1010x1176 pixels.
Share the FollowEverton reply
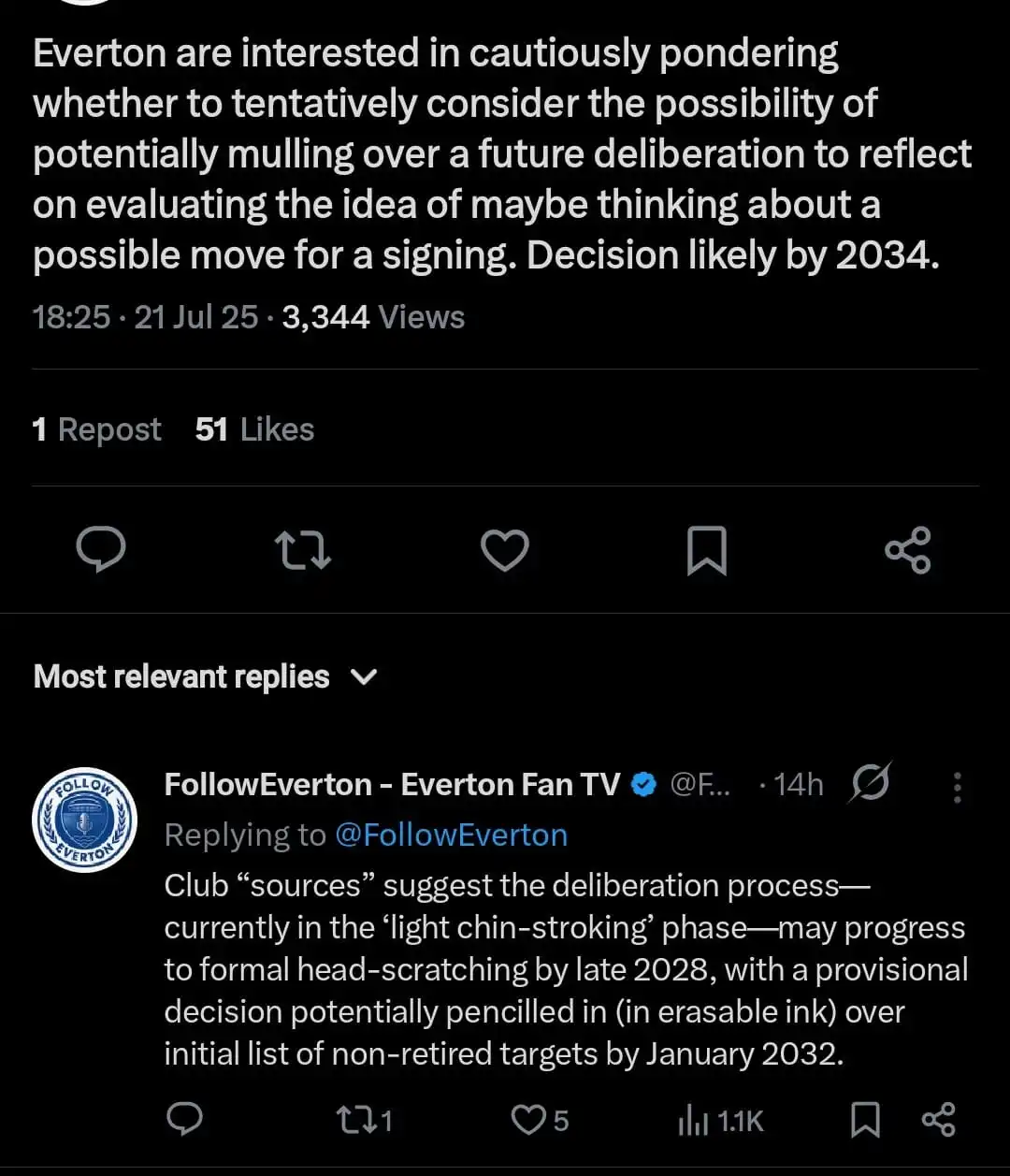coord(938,1120)
